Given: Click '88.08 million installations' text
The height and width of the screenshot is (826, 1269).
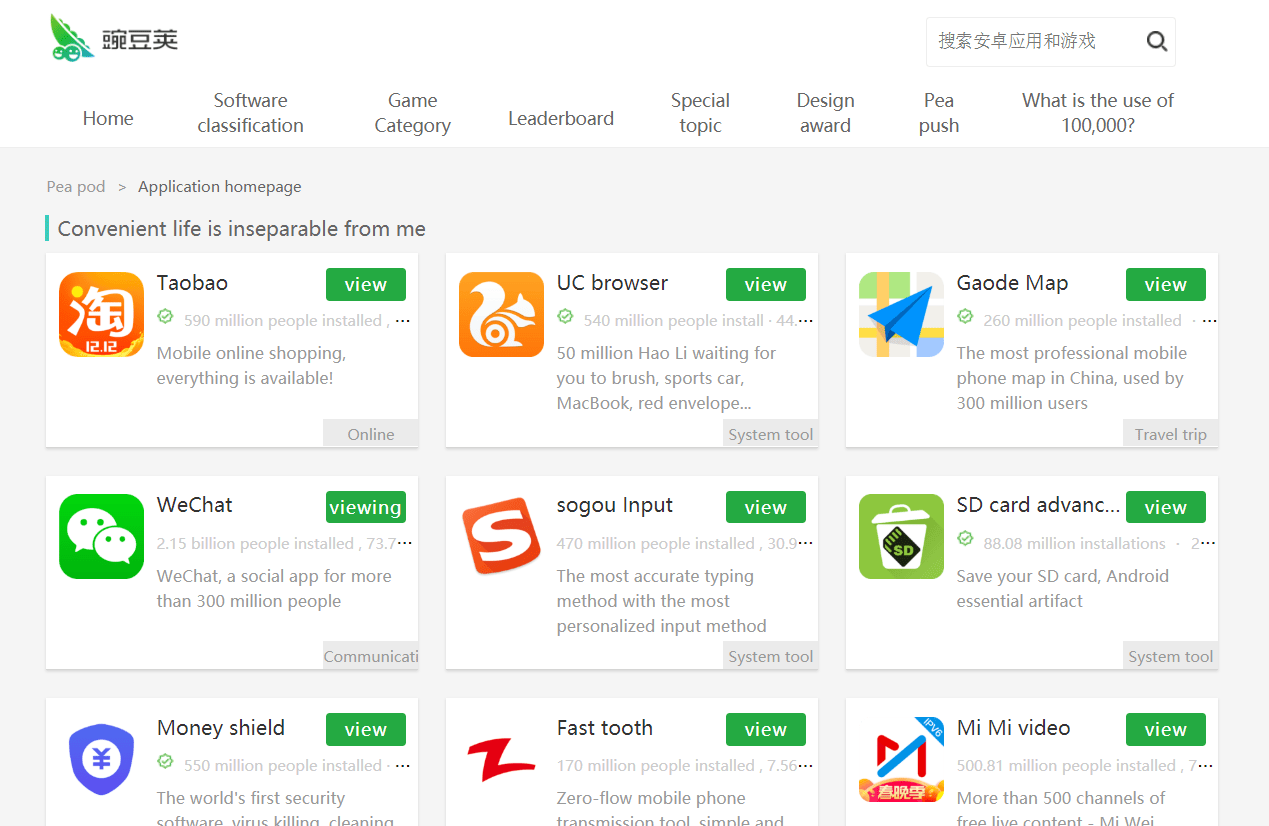Looking at the screenshot, I should click(x=1074, y=544).
